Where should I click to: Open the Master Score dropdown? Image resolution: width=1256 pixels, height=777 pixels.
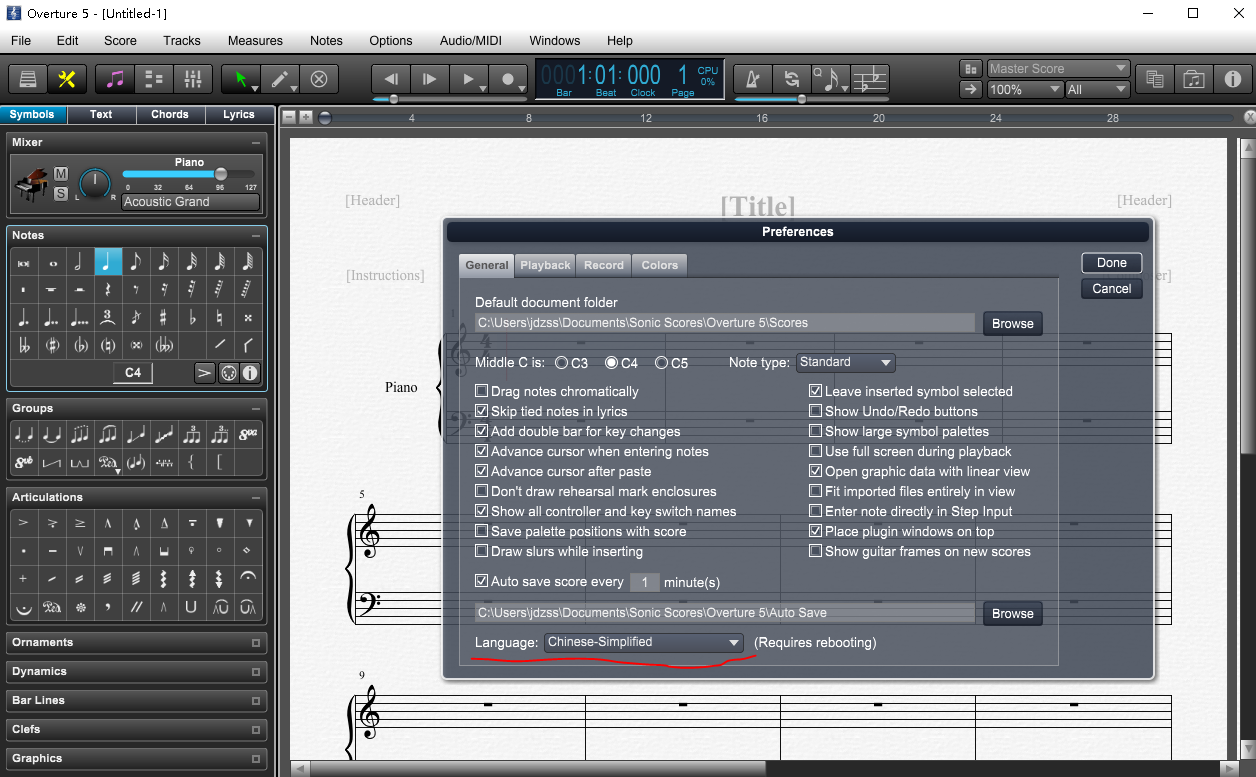click(1058, 68)
